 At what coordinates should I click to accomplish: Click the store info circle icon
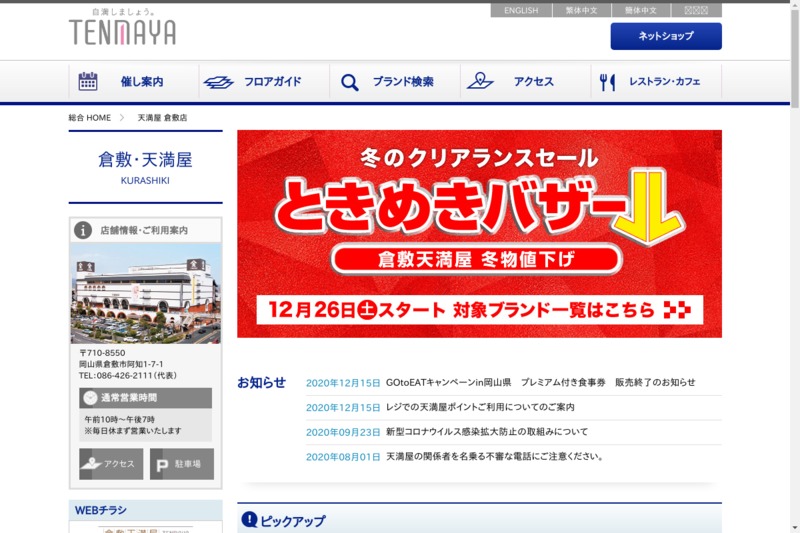[84, 230]
